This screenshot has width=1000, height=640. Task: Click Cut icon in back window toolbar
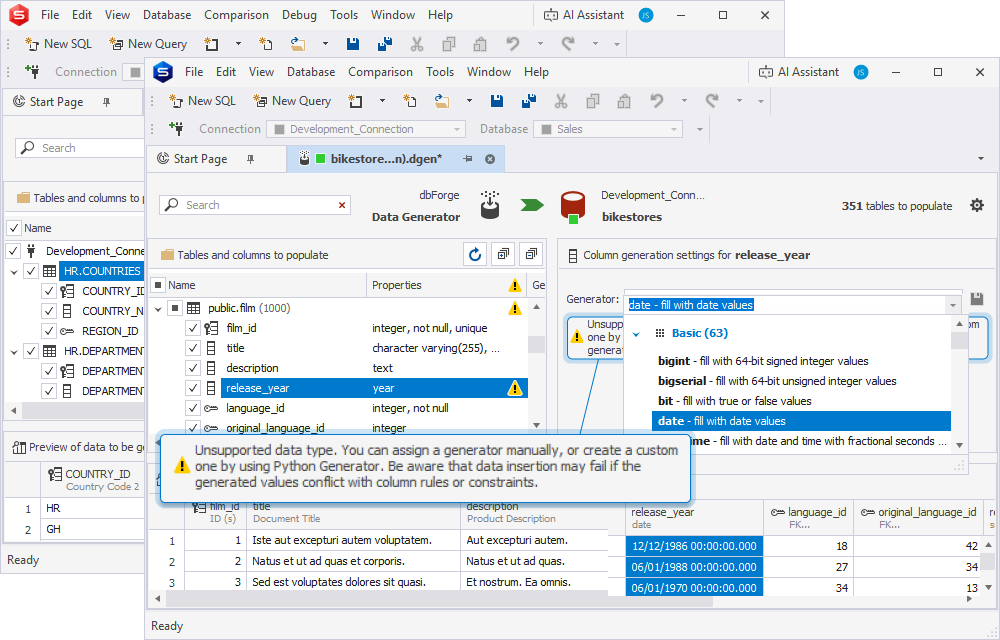point(416,43)
